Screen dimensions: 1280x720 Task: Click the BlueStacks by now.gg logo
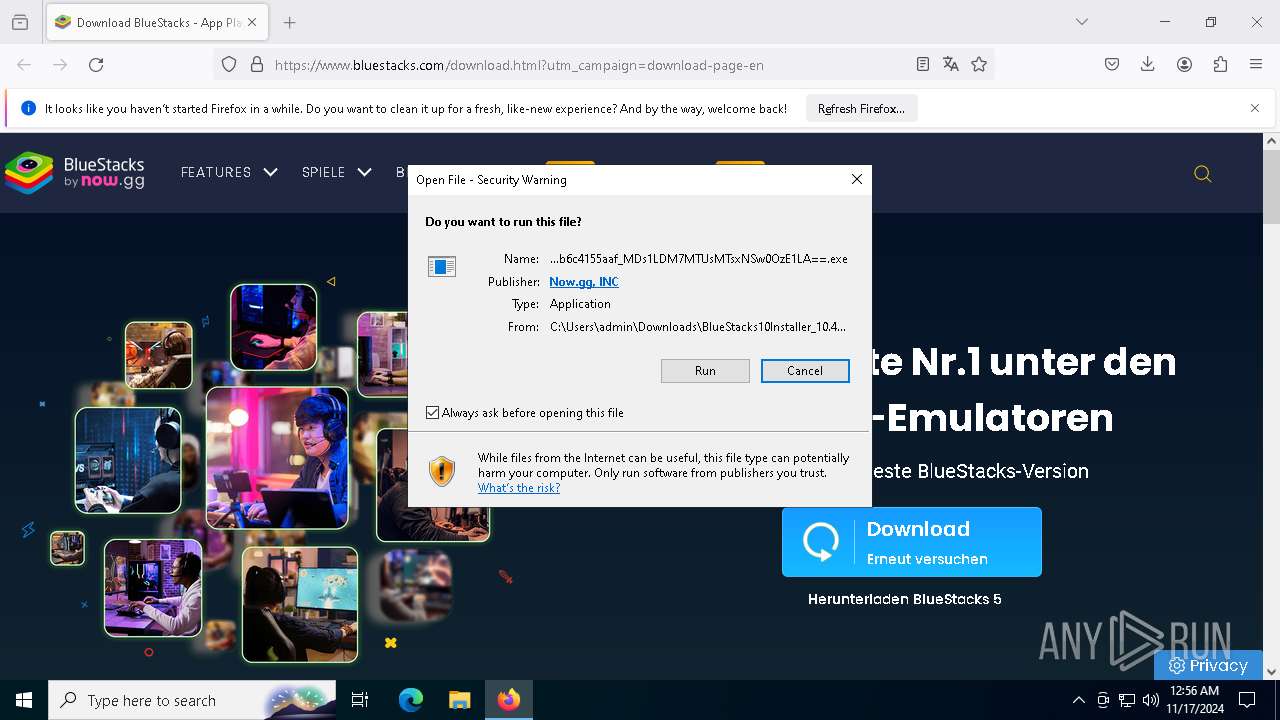coord(75,173)
